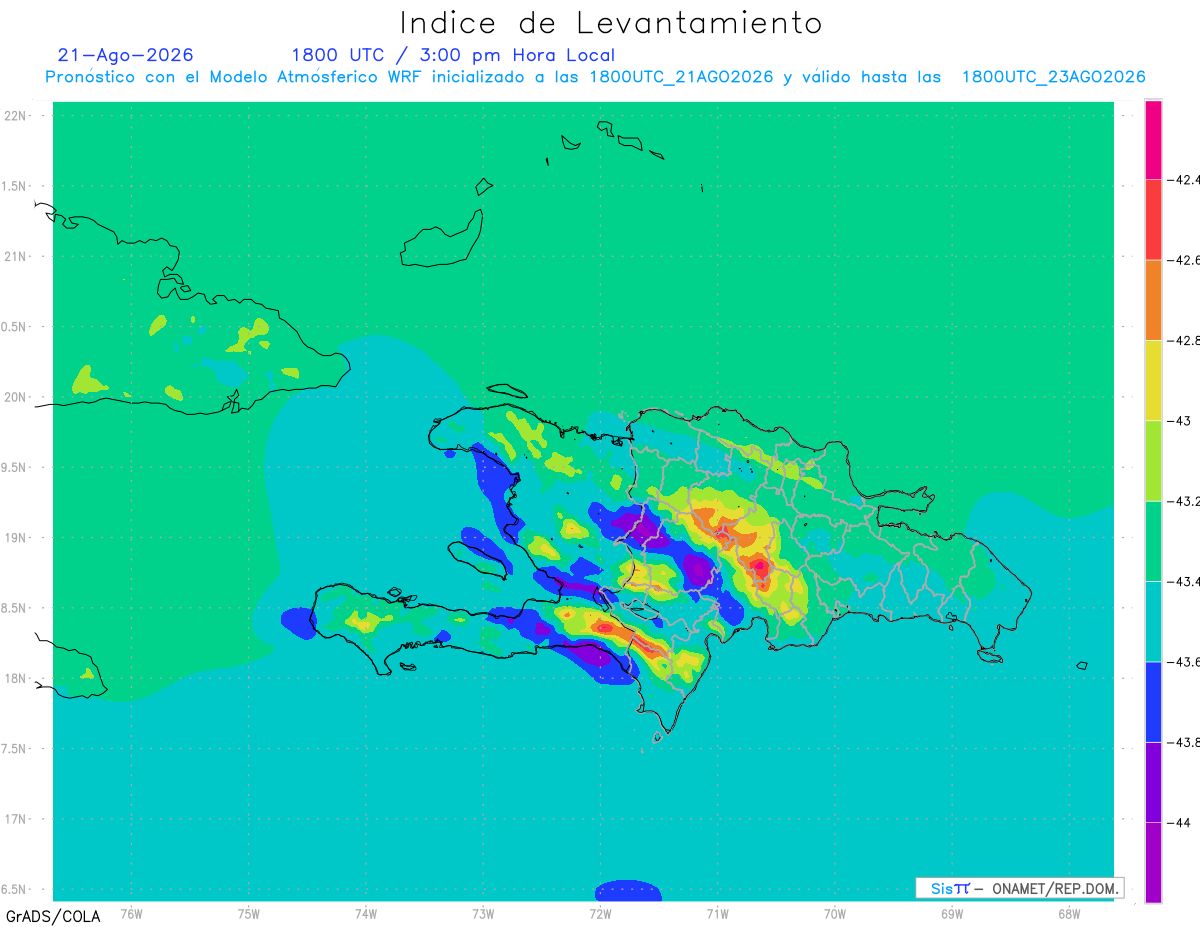Click the '1800 UTC / 3:00 pm Hora Local' text

click(x=453, y=56)
